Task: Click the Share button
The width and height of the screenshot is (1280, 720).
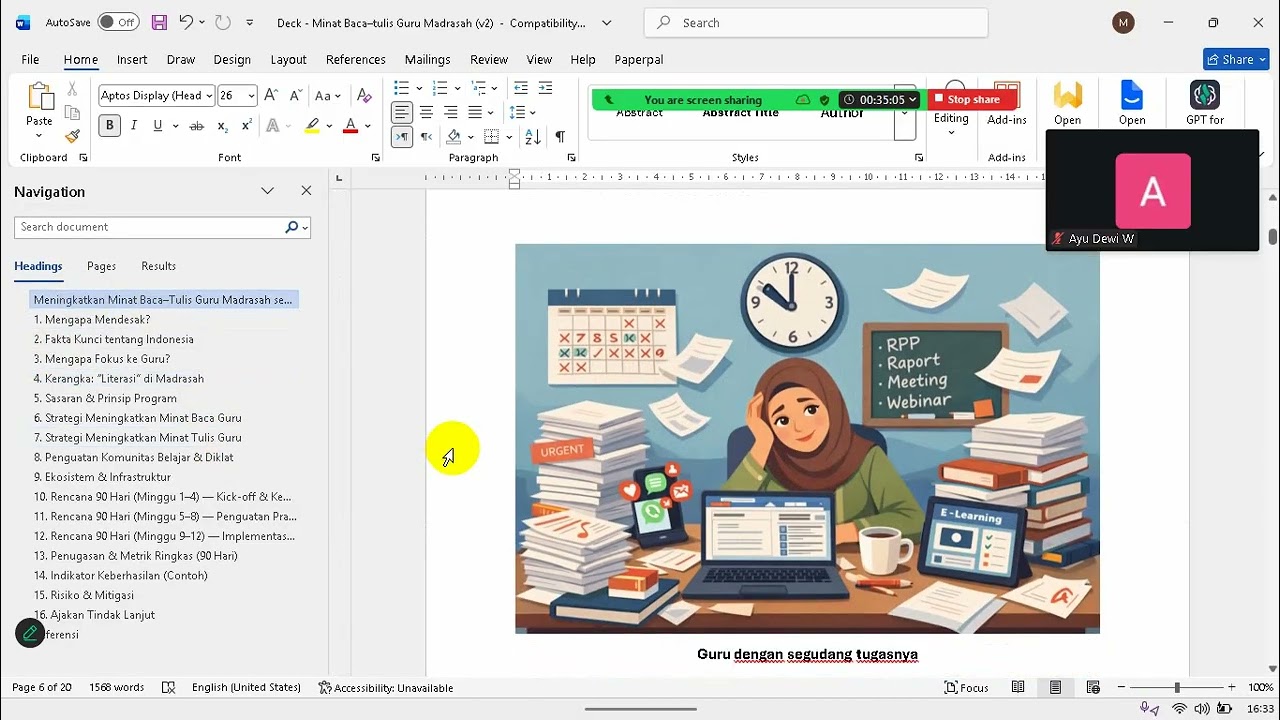Action: coord(1237,59)
